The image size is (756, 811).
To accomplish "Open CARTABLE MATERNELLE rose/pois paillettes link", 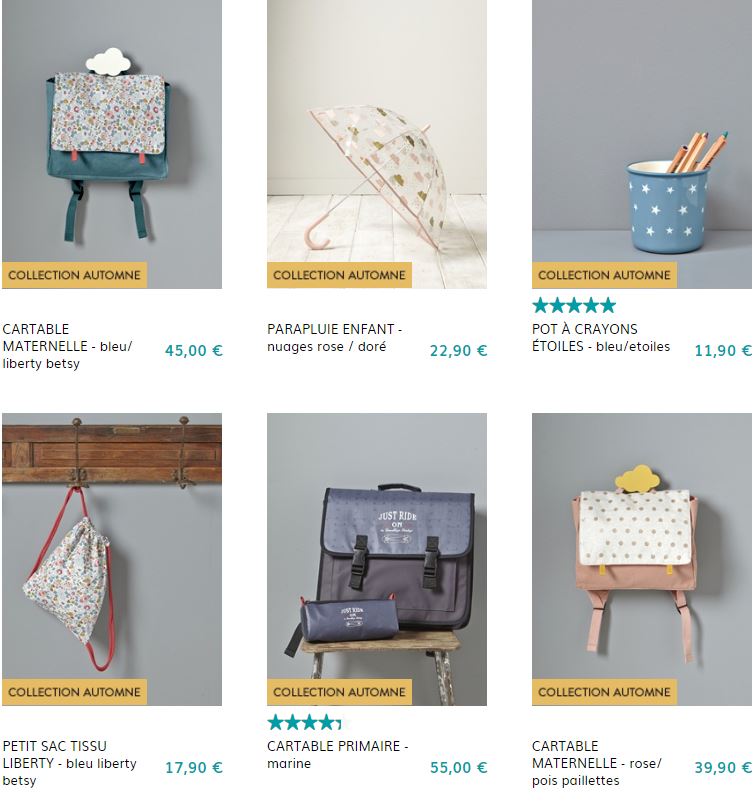I will [x=596, y=763].
